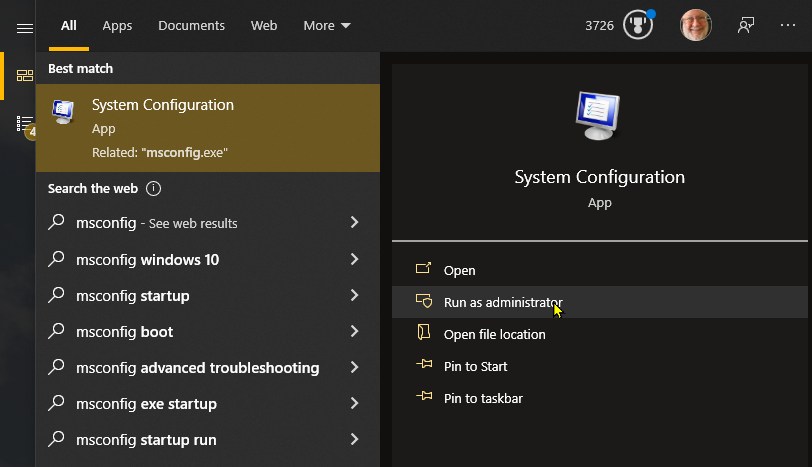Click Open in the preview pane
Screen dimensions: 812x467
pyautogui.click(x=600, y=270)
